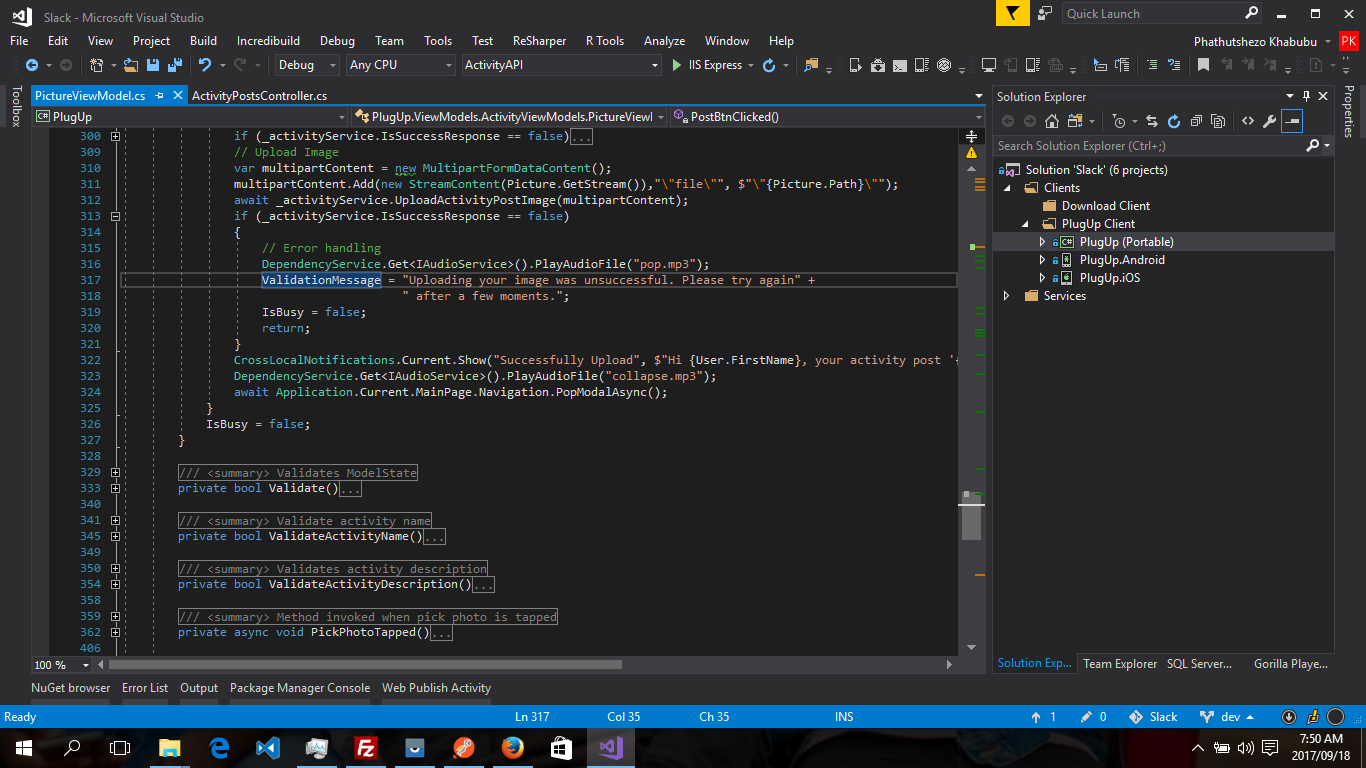Toggle Show All Files in Solution Explorer
1366x768 pixels.
pos(1218,121)
